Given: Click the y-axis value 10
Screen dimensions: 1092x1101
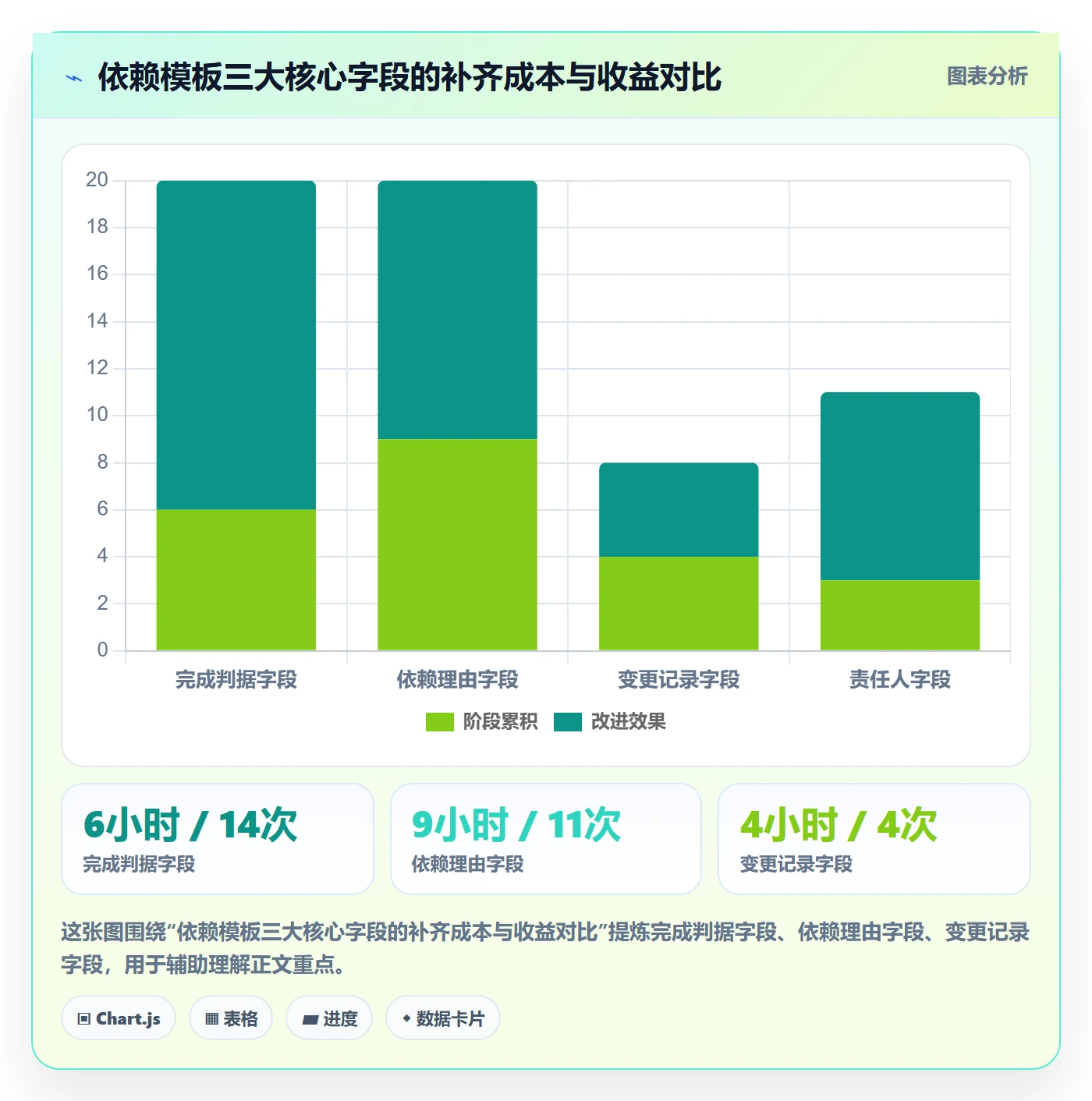Looking at the screenshot, I should click(x=97, y=415).
